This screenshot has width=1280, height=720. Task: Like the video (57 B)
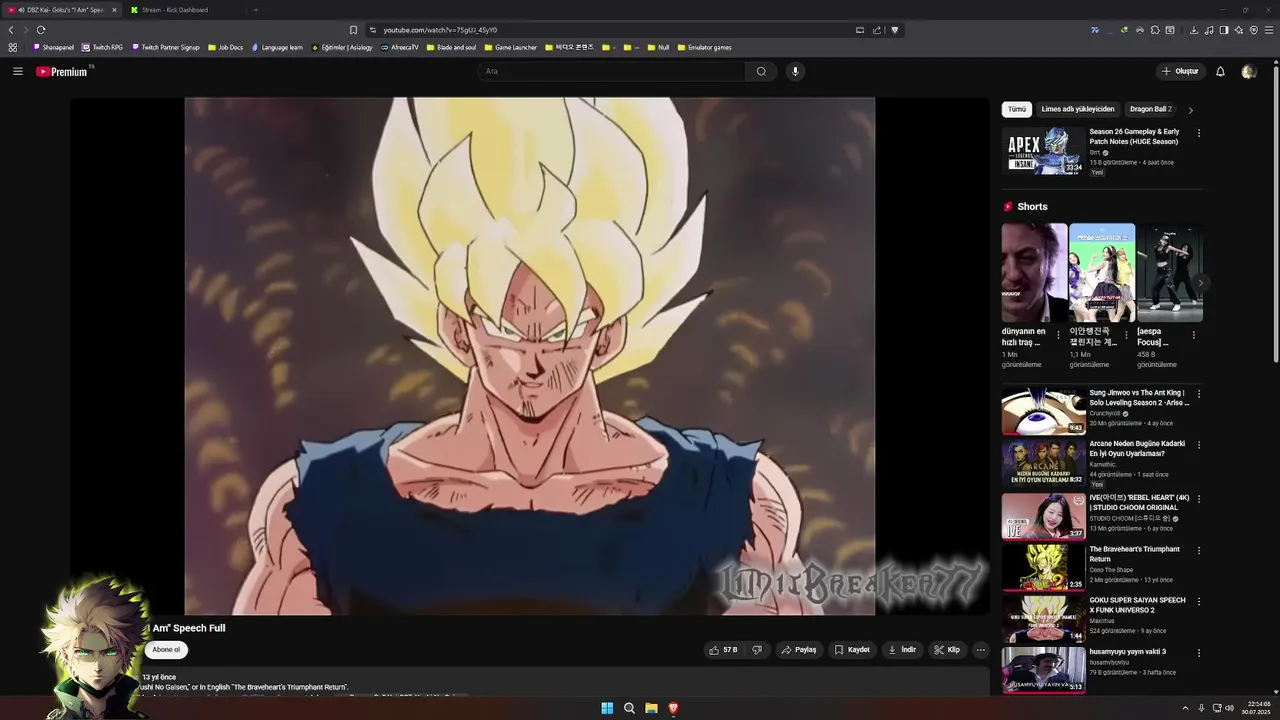pos(723,650)
